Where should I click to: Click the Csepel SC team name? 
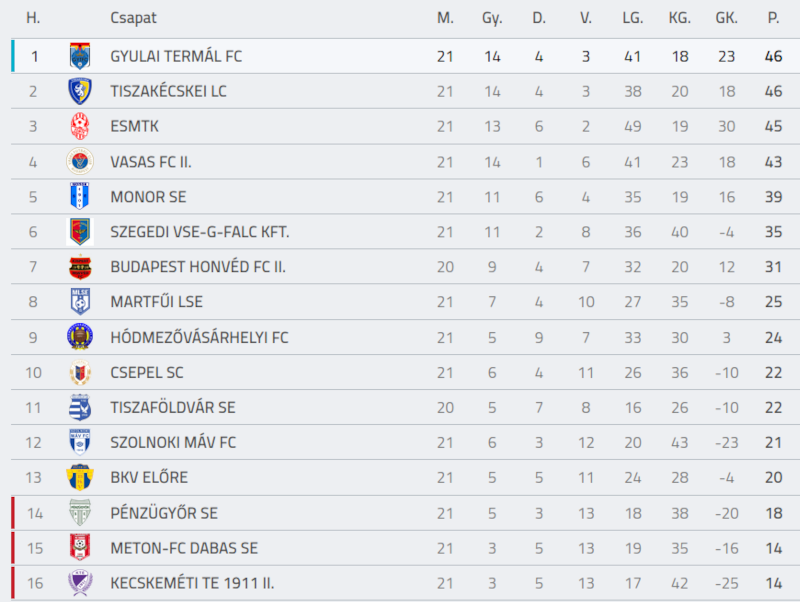[x=146, y=372]
